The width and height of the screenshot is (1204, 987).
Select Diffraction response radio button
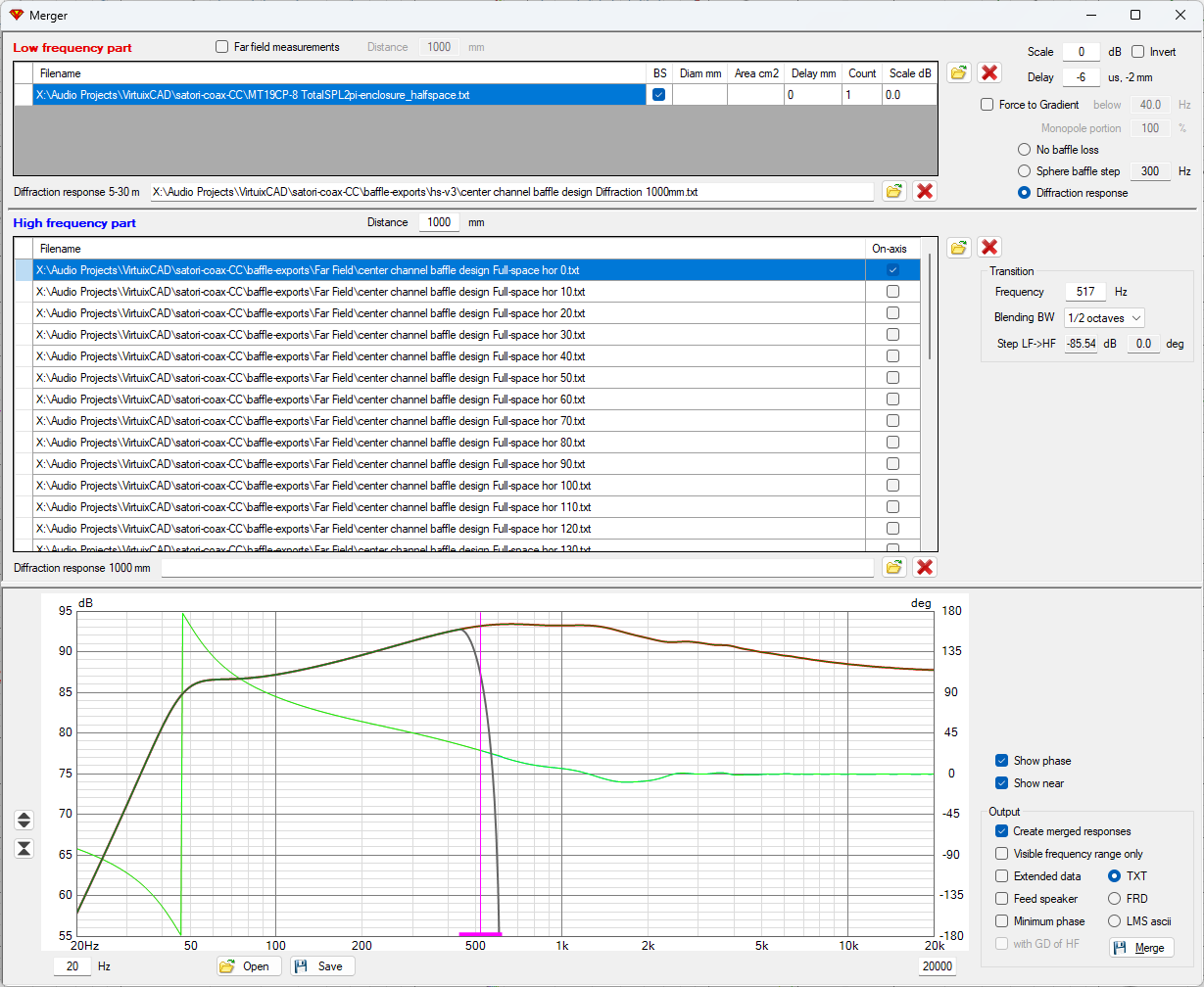(x=1025, y=193)
